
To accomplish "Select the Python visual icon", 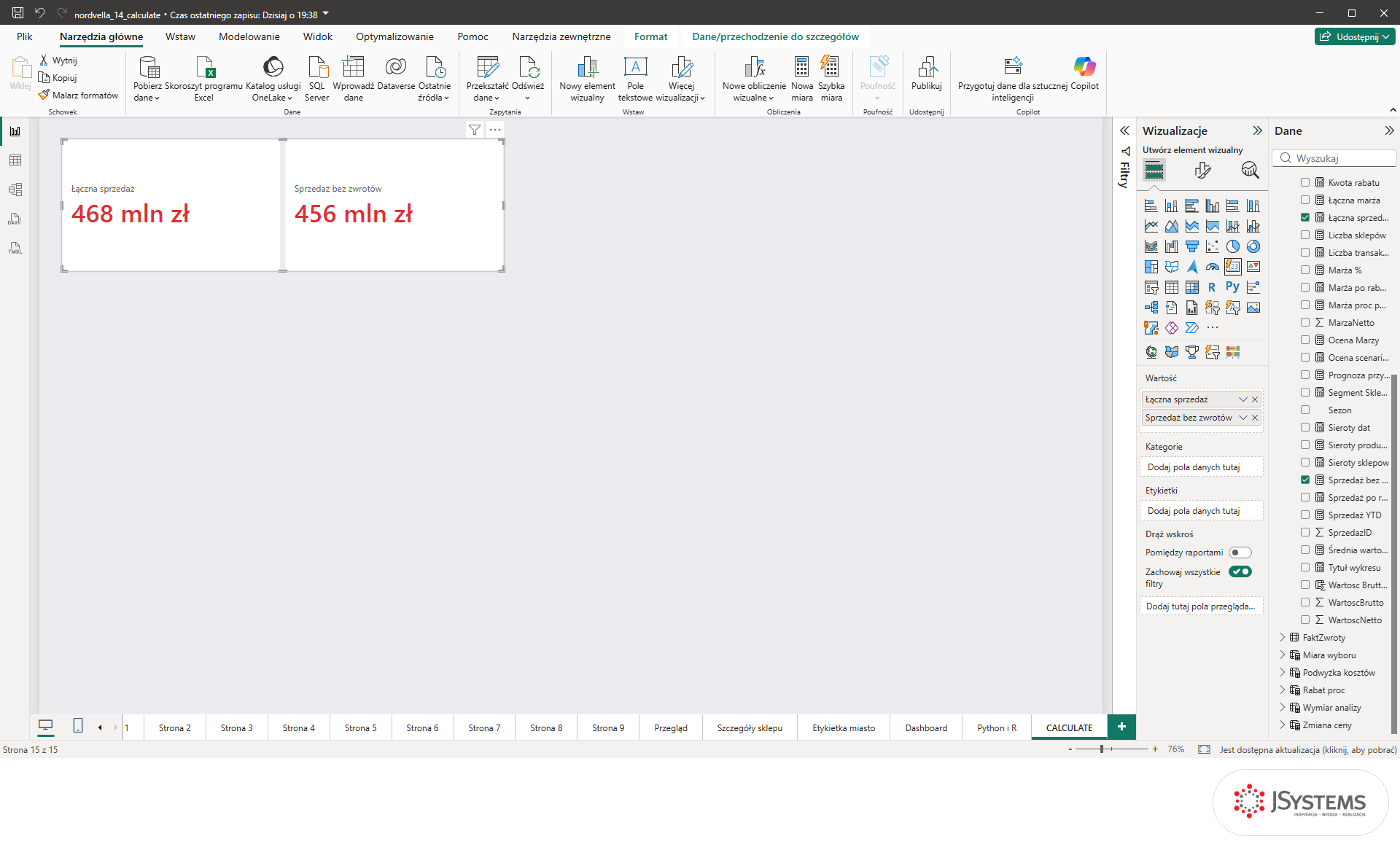I will 1233,287.
